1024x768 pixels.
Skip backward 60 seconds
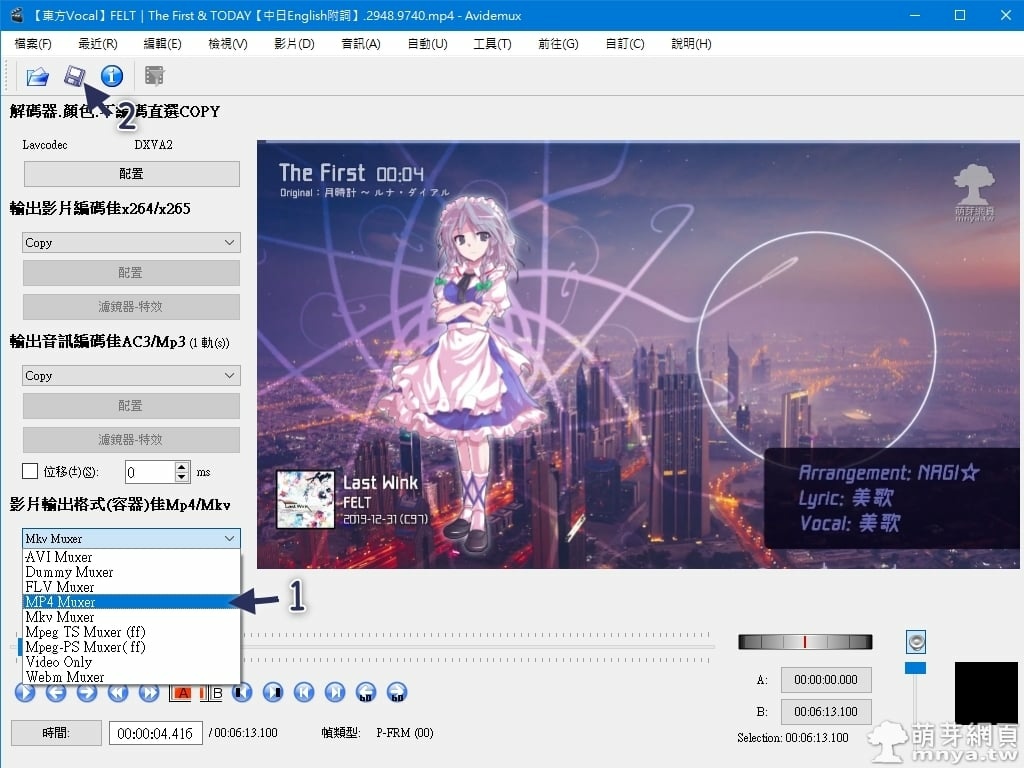pos(366,692)
